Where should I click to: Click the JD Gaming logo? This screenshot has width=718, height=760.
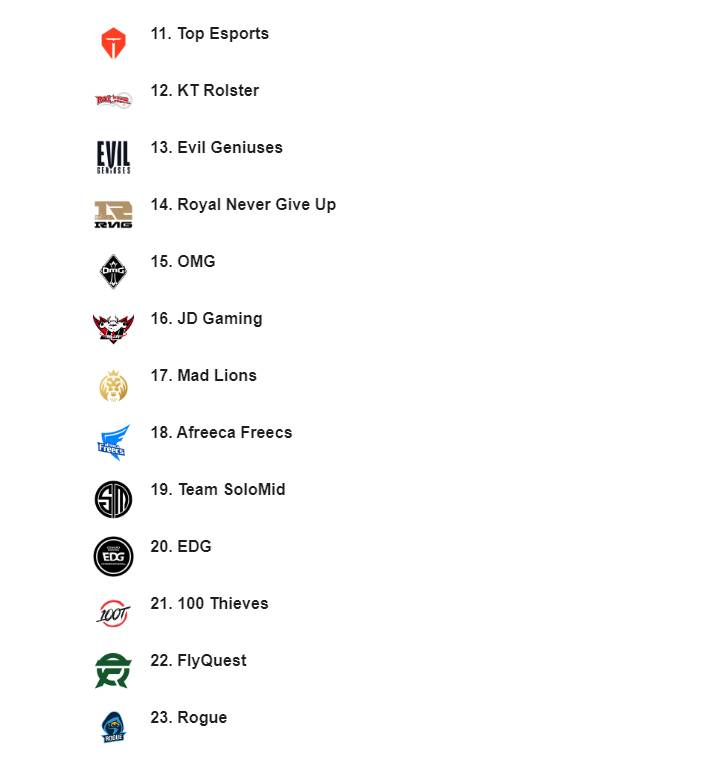coord(113,328)
